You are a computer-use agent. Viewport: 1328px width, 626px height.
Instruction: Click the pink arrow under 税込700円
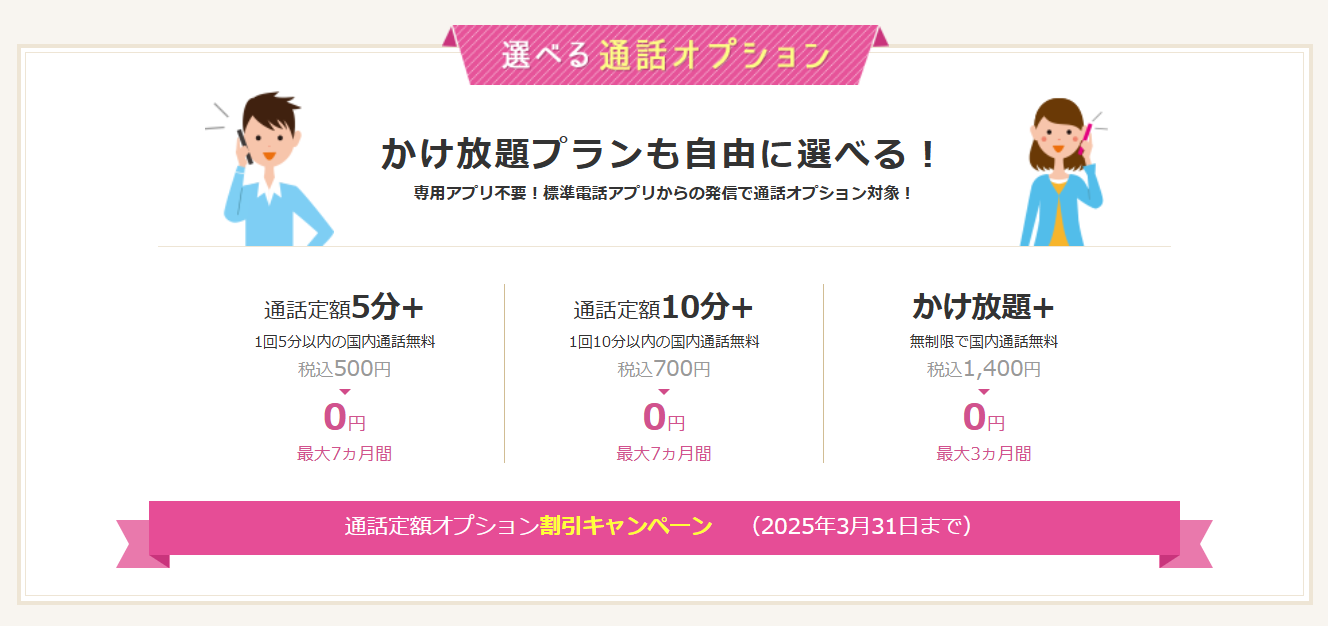click(664, 391)
